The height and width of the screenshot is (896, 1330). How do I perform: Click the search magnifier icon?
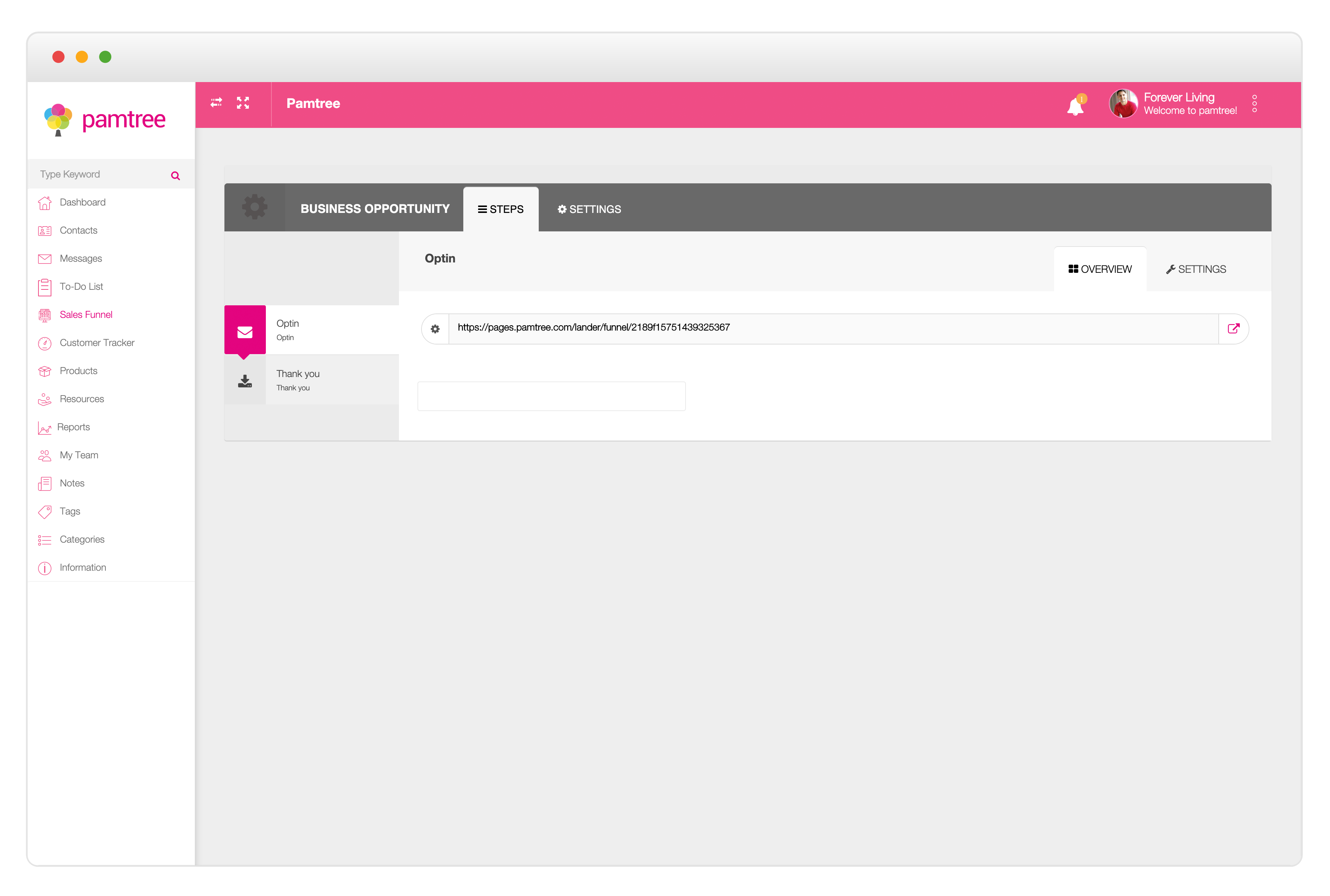click(x=176, y=176)
